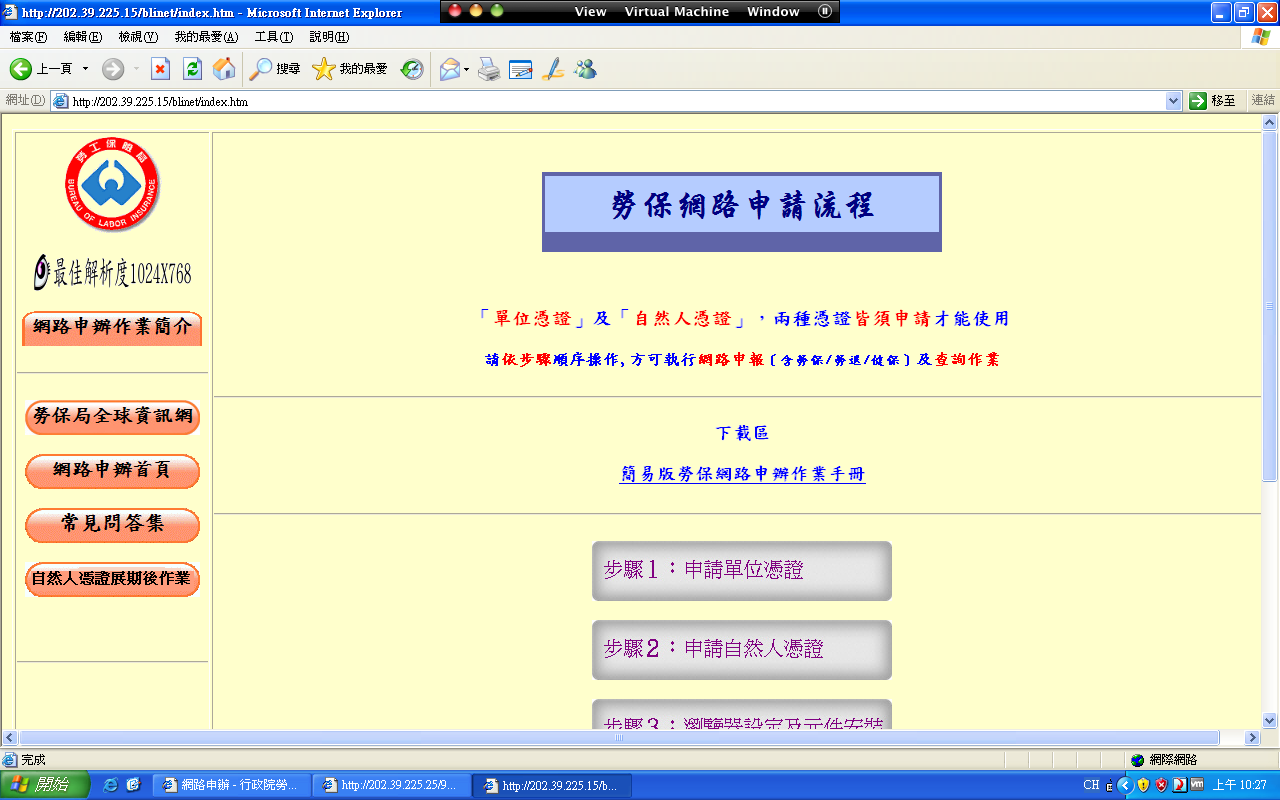Viewport: 1280px width, 800px height.
Task: Open the 我的最愛(A) Favorites menu
Action: (206, 37)
